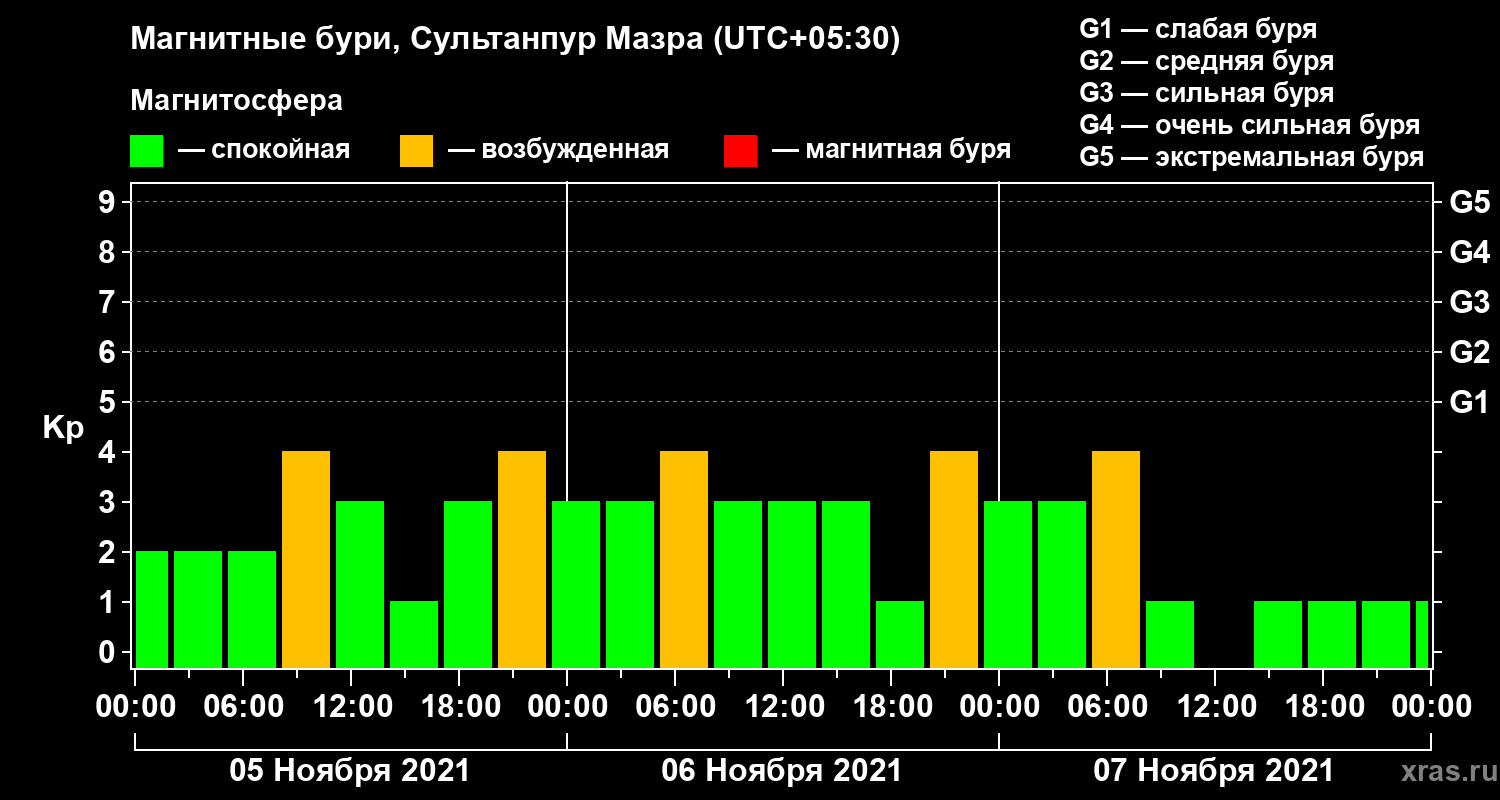Click the '07 Ноября 2021' date label
The width and height of the screenshot is (1500, 800).
pos(1213,771)
